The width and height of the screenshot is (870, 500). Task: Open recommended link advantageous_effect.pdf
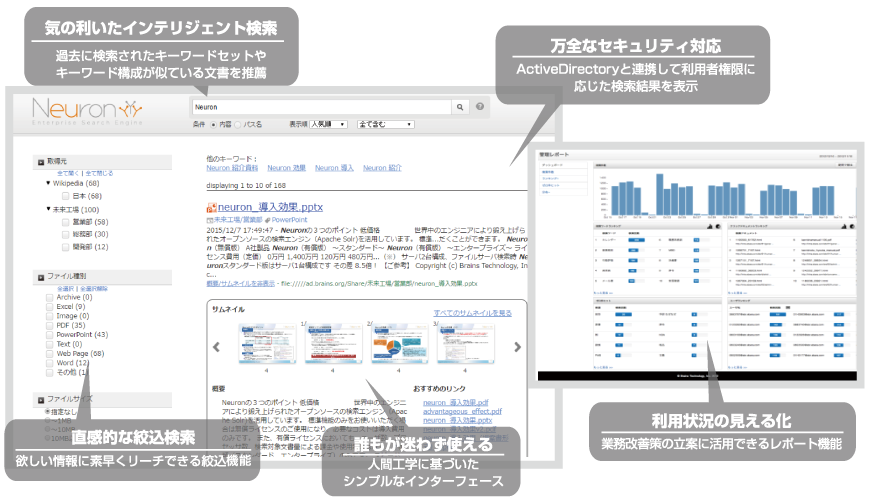pyautogui.click(x=462, y=412)
